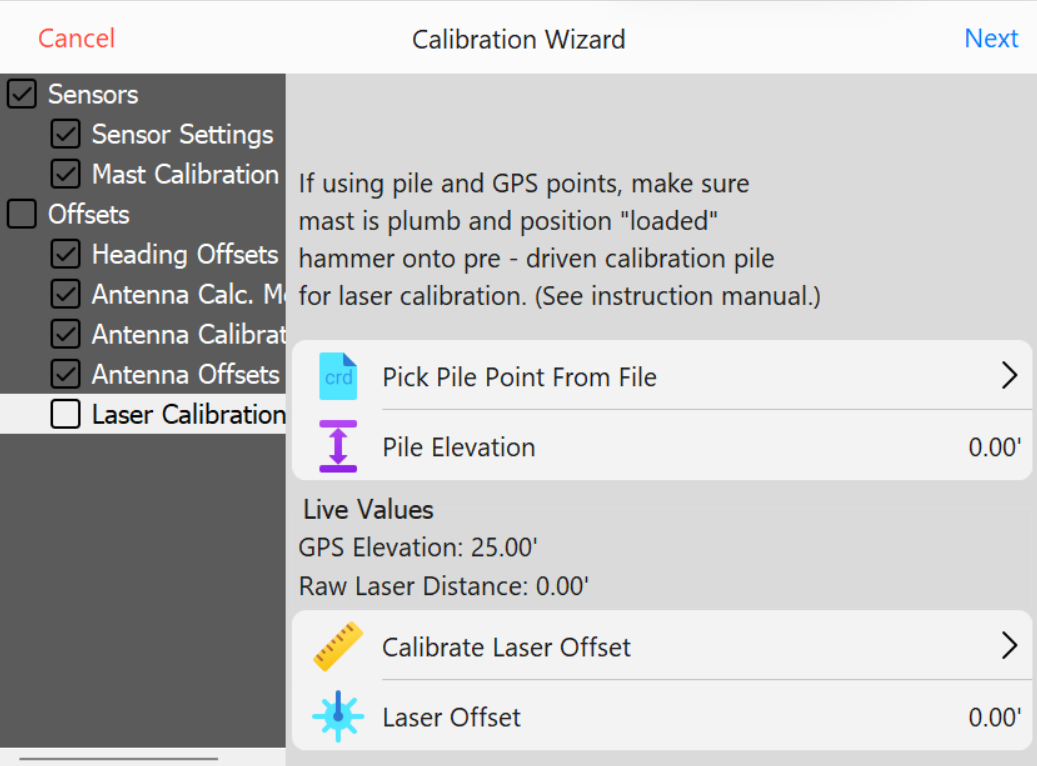Image resolution: width=1037 pixels, height=766 pixels.
Task: Edit the Laser Offset value
Action: point(994,717)
